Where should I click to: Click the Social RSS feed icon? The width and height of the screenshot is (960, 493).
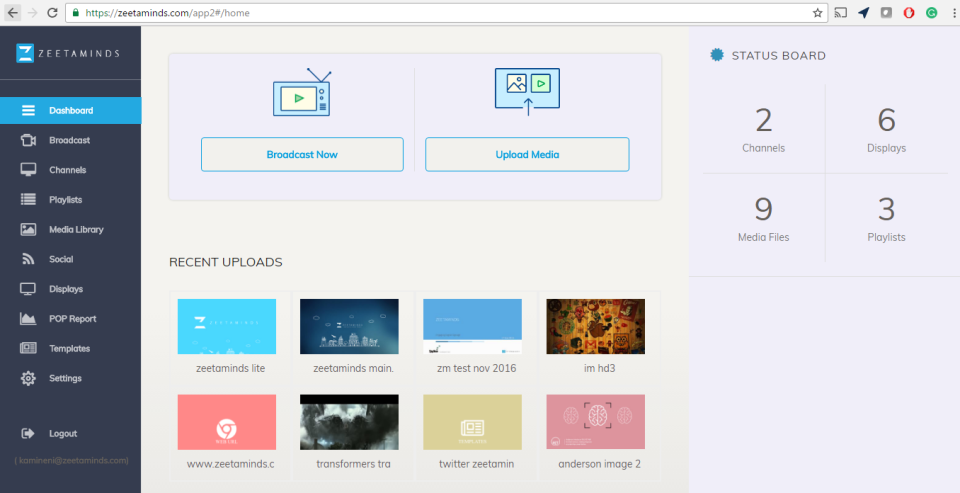28,259
